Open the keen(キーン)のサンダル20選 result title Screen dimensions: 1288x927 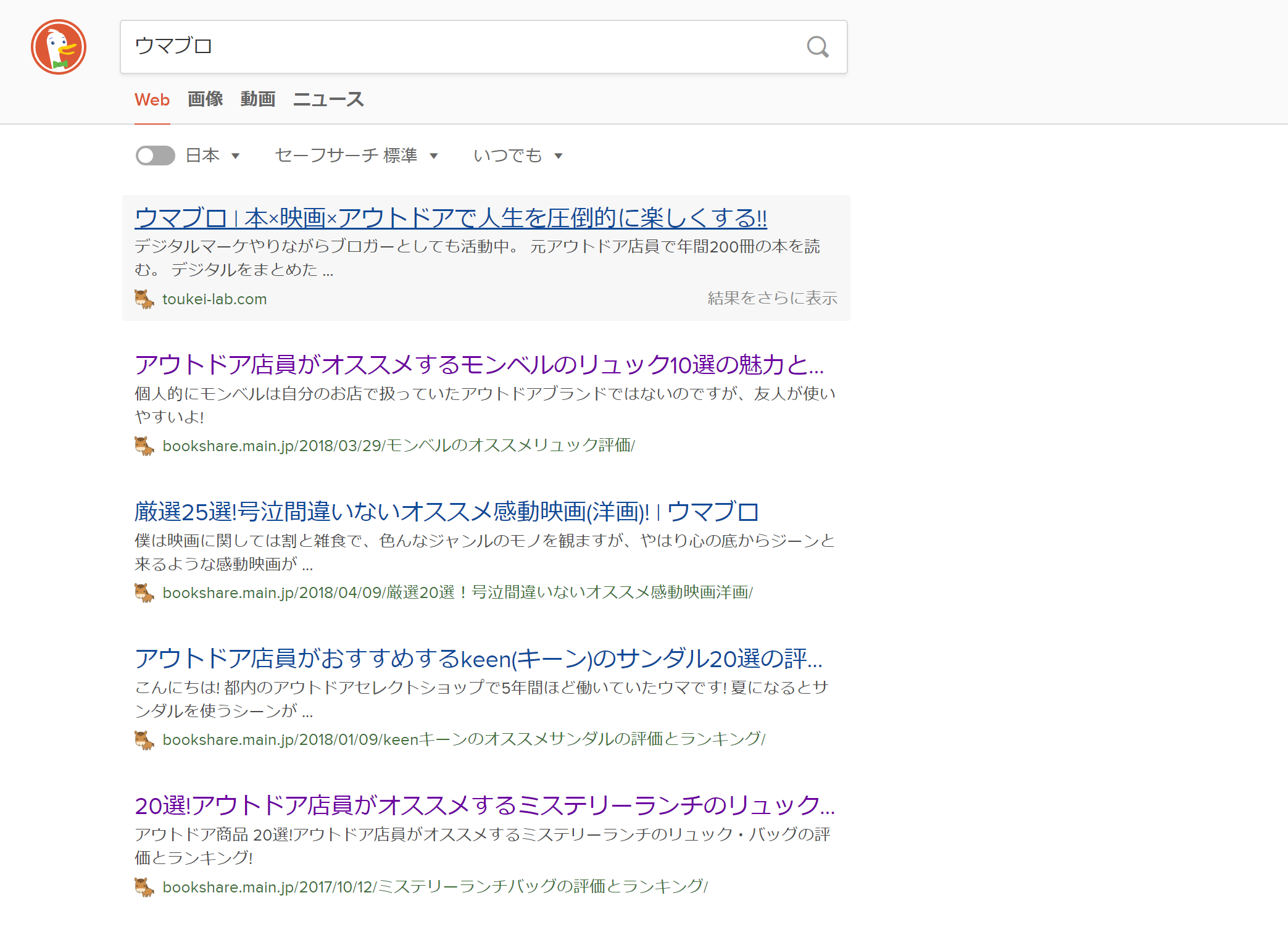(479, 659)
